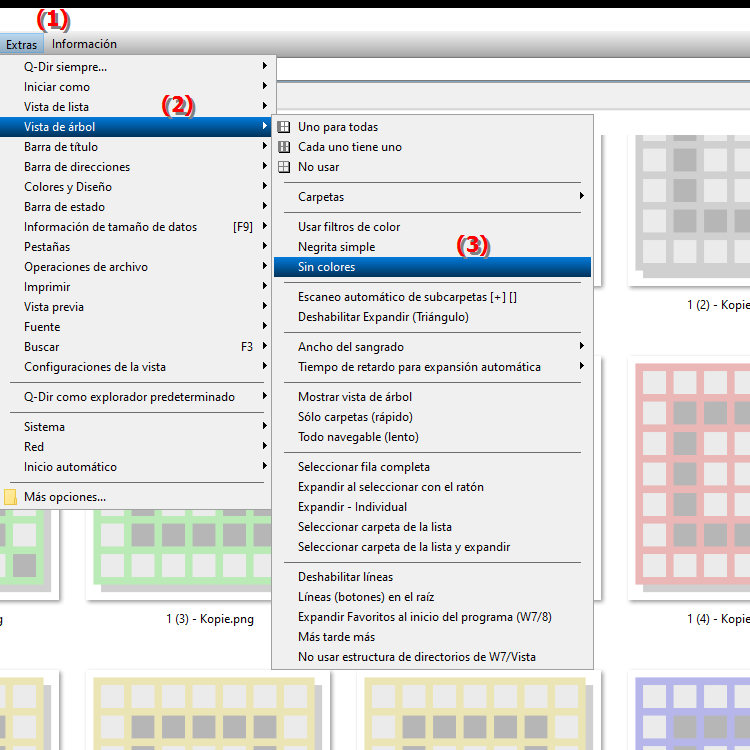Open Q-Dir como explorador predeterminado submenu
Screen dimensions: 750x750
tap(136, 397)
